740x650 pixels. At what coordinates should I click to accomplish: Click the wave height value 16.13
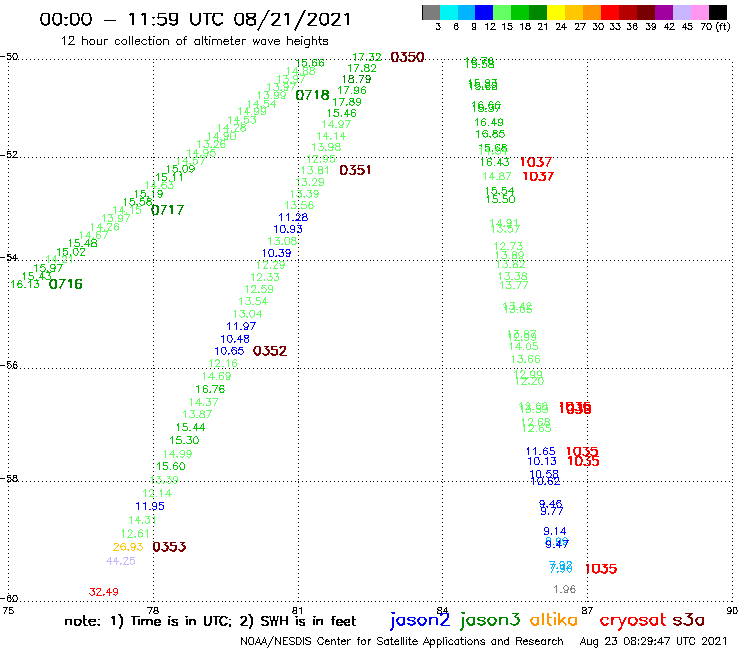(x=25, y=284)
